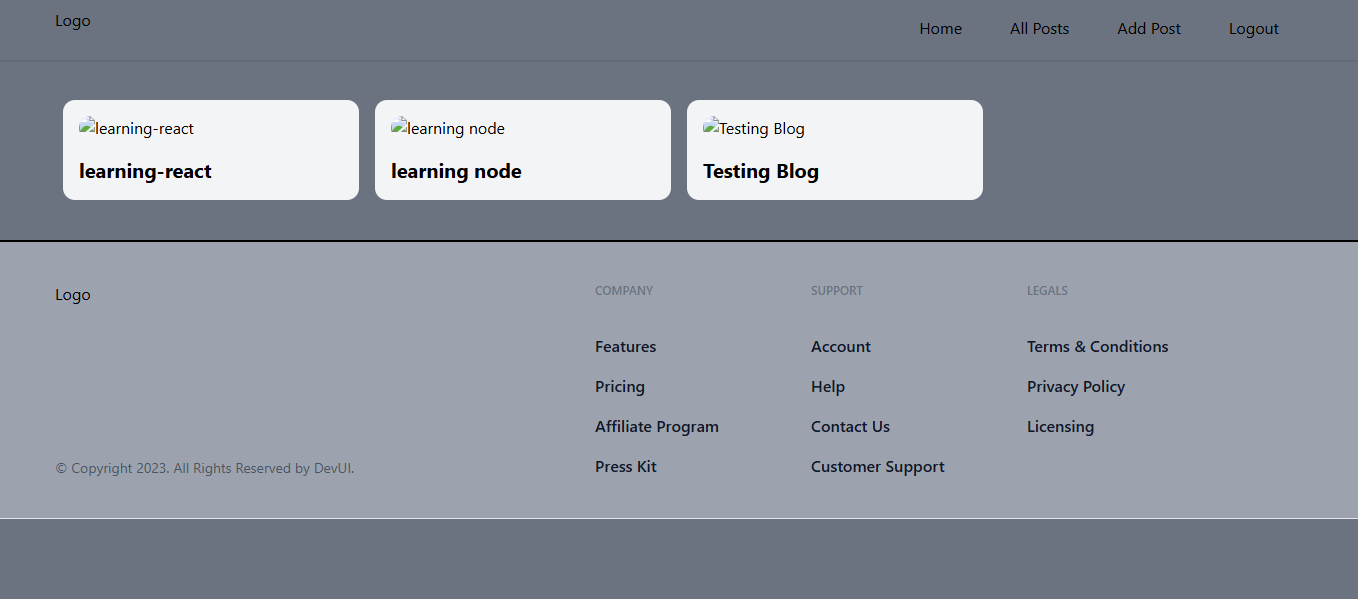Select Add Post in navbar
Viewport: 1358px width, 599px height.
coord(1148,29)
